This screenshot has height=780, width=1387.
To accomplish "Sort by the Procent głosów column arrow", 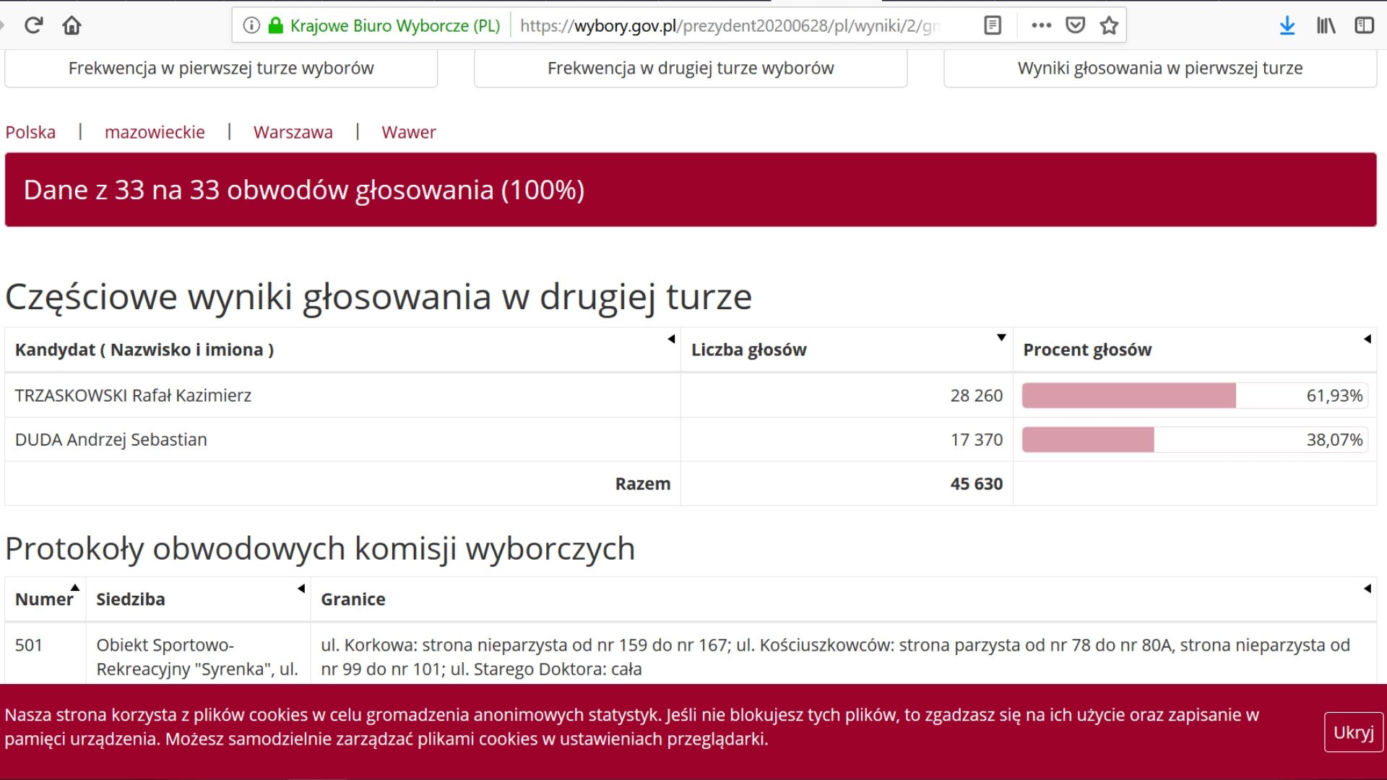I will click(x=1367, y=339).
